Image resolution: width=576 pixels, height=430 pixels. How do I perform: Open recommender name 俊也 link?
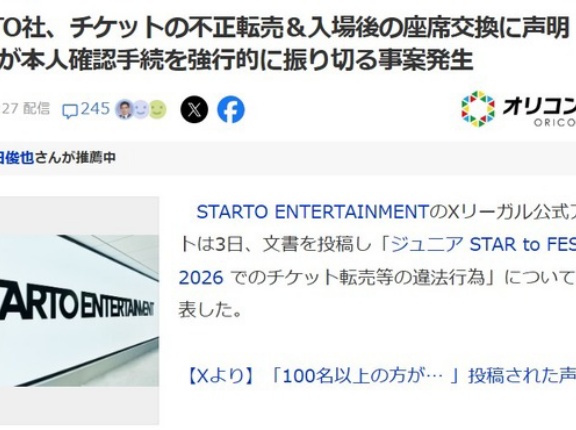pyautogui.click(x=17, y=158)
